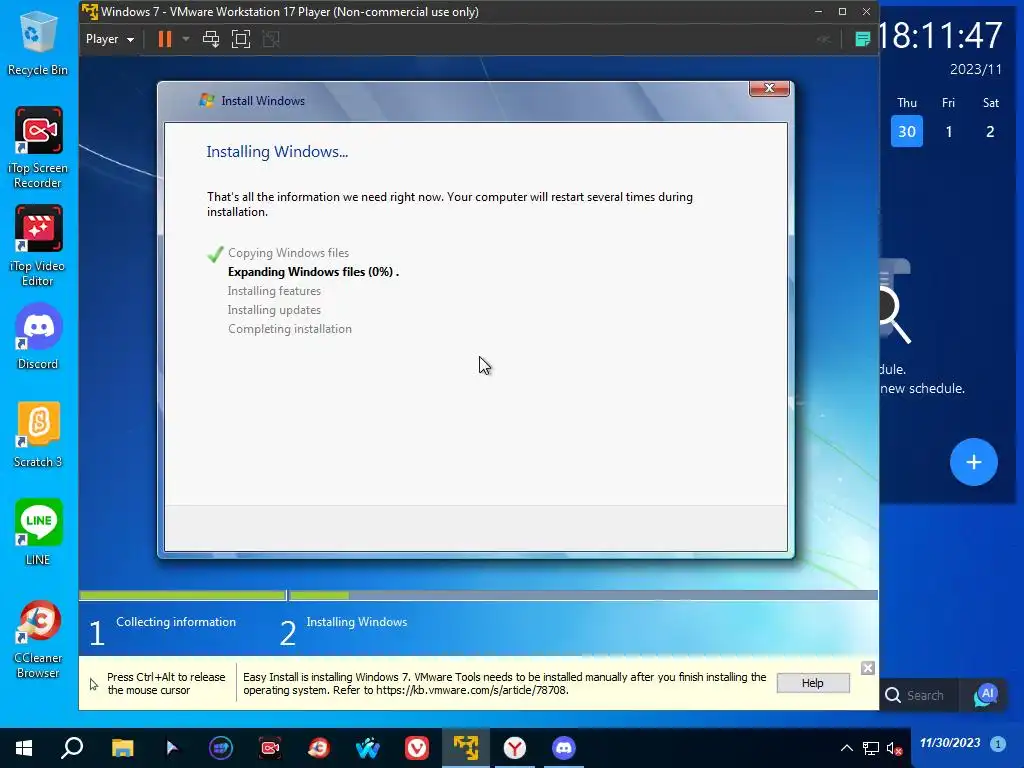Screen dimensions: 1024x768
Task: Click the Collecting information stage label
Action: 176,622
